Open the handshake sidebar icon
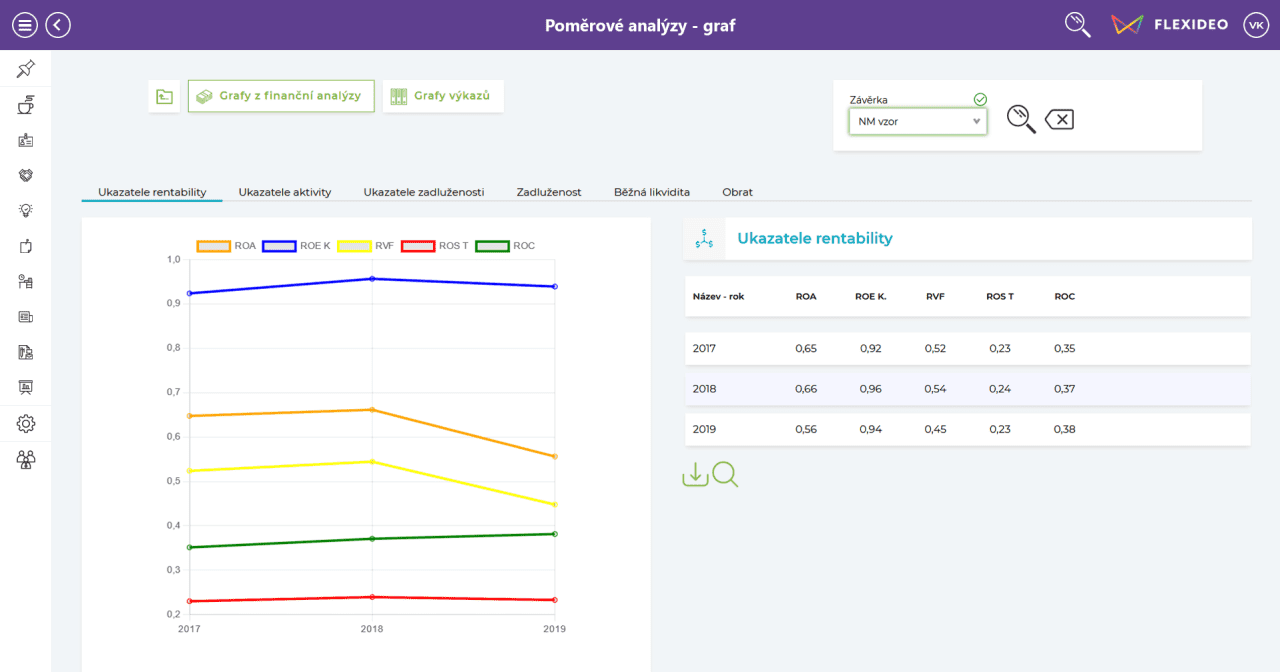The width and height of the screenshot is (1280, 672). tap(26, 175)
